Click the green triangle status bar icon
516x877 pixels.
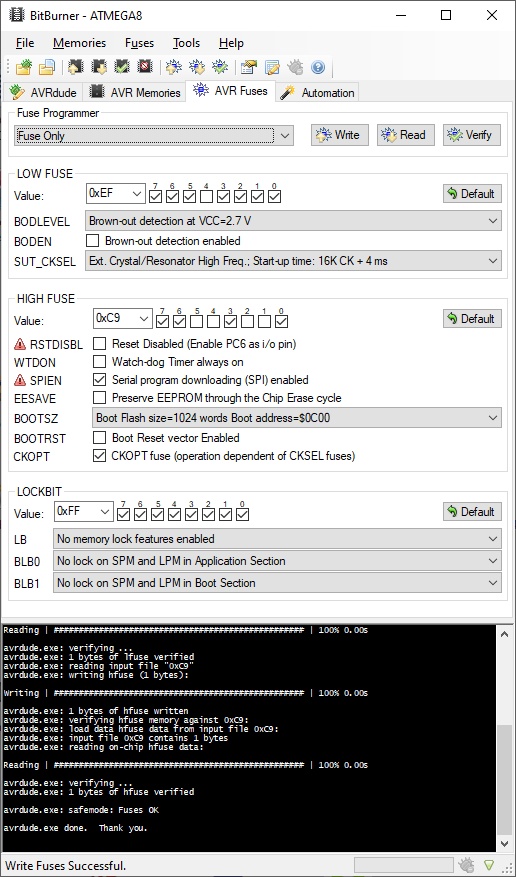point(489,865)
